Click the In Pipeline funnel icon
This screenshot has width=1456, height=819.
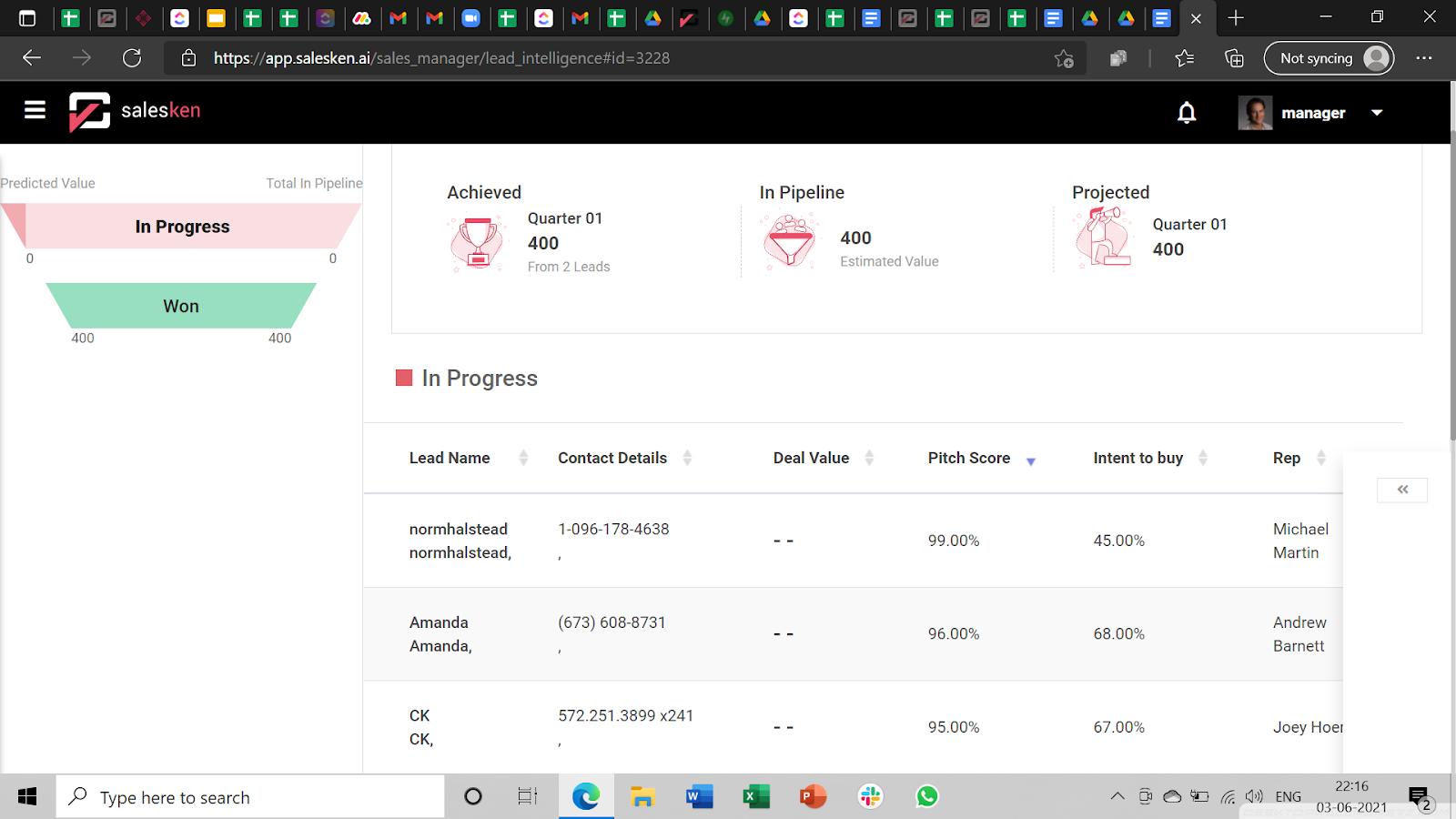(x=790, y=241)
